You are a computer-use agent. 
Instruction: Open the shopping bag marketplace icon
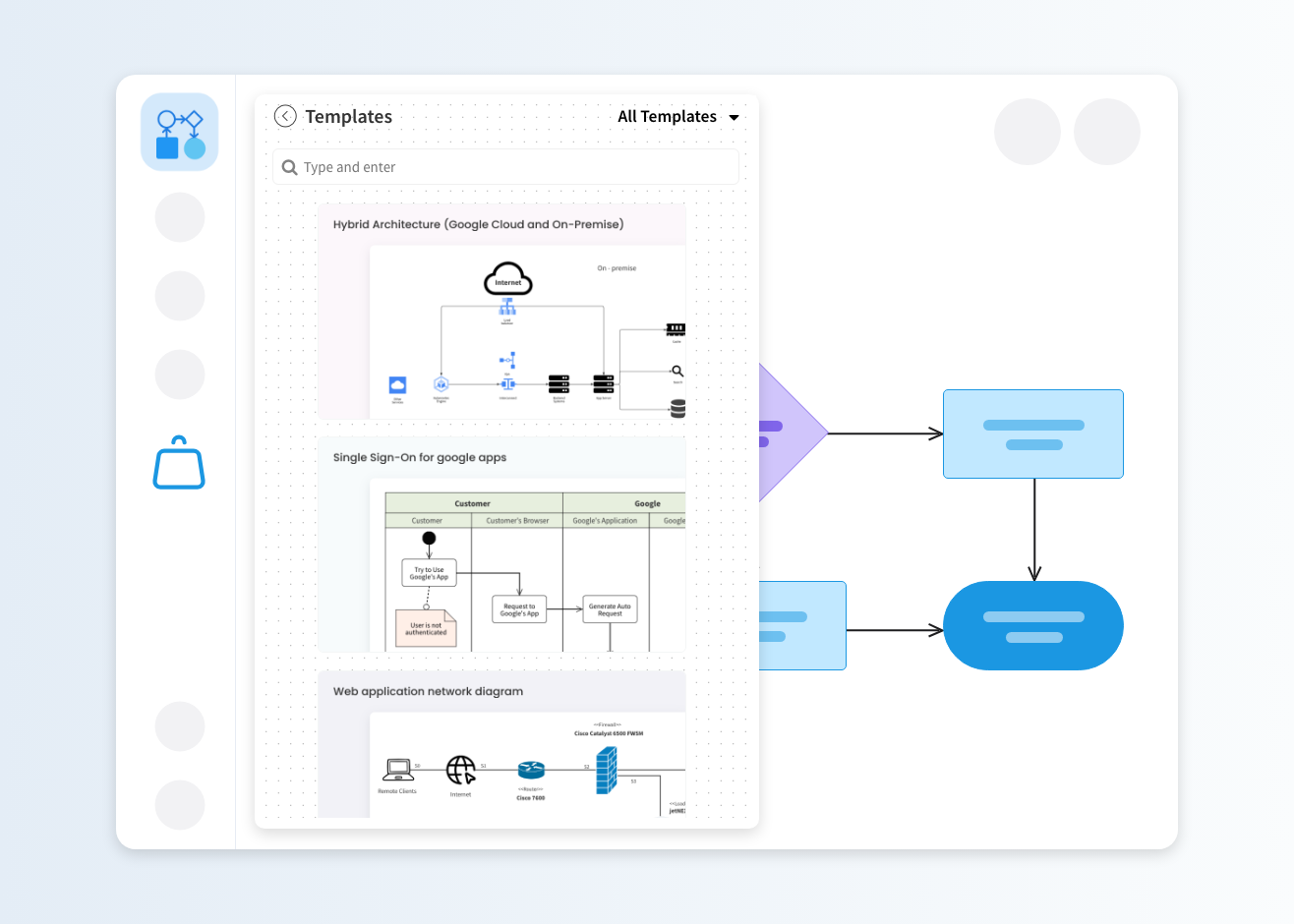pyautogui.click(x=179, y=462)
